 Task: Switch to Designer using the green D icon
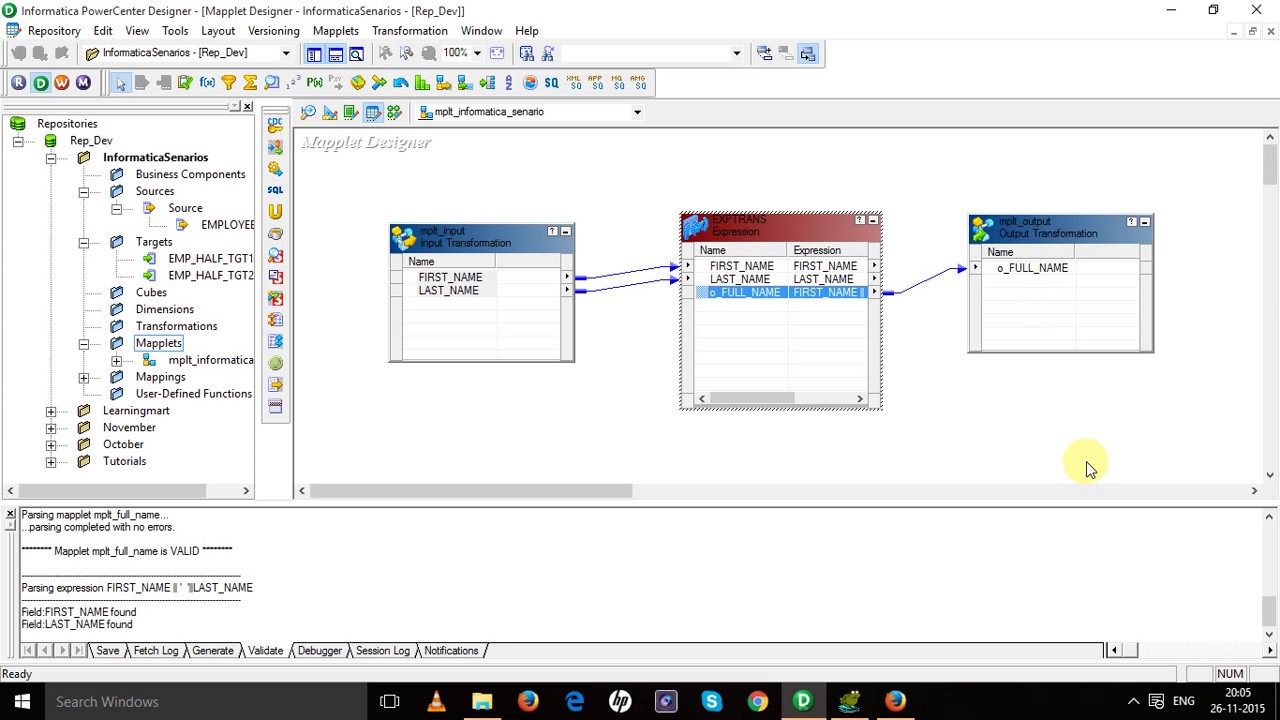click(40, 83)
